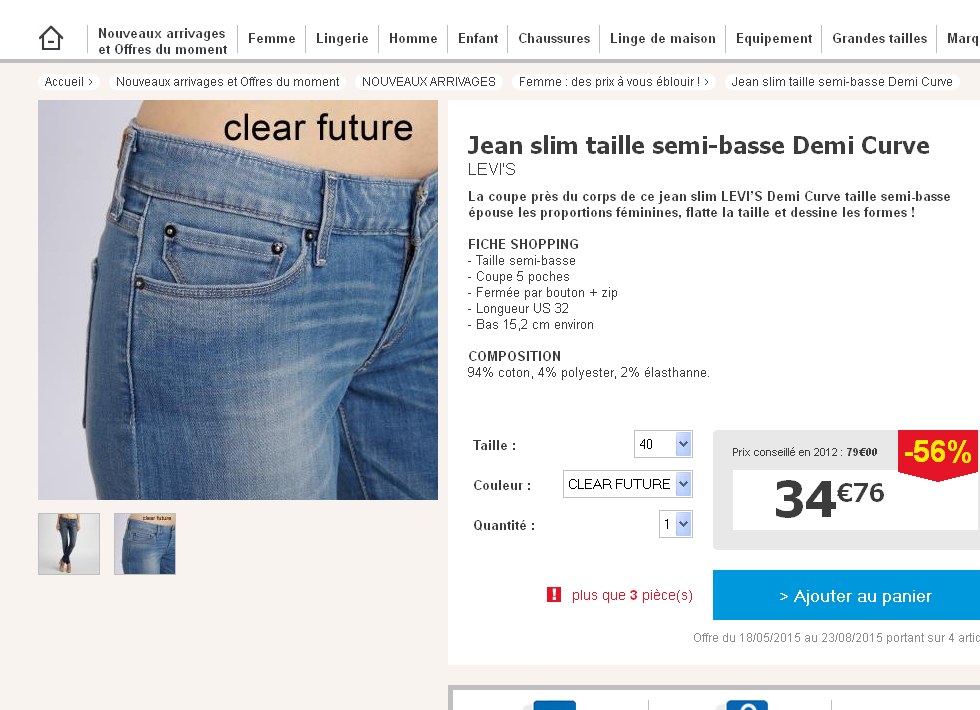Open the Quantité dropdown
This screenshot has height=710, width=980.
click(x=676, y=524)
